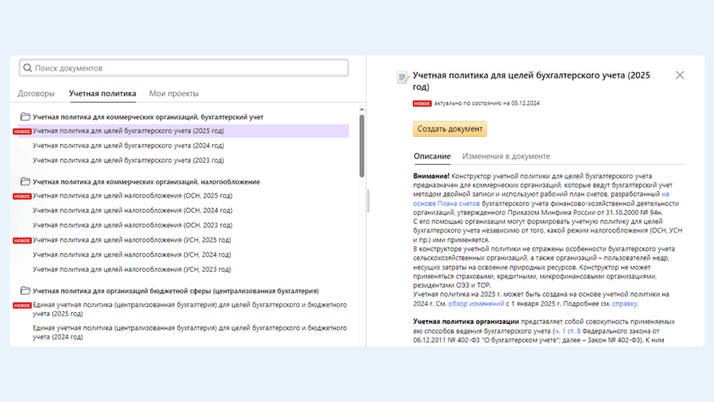Image resolution: width=714 pixels, height=402 pixels.
Task: Switch to 'Изменения в документе' tab
Action: click(506, 157)
